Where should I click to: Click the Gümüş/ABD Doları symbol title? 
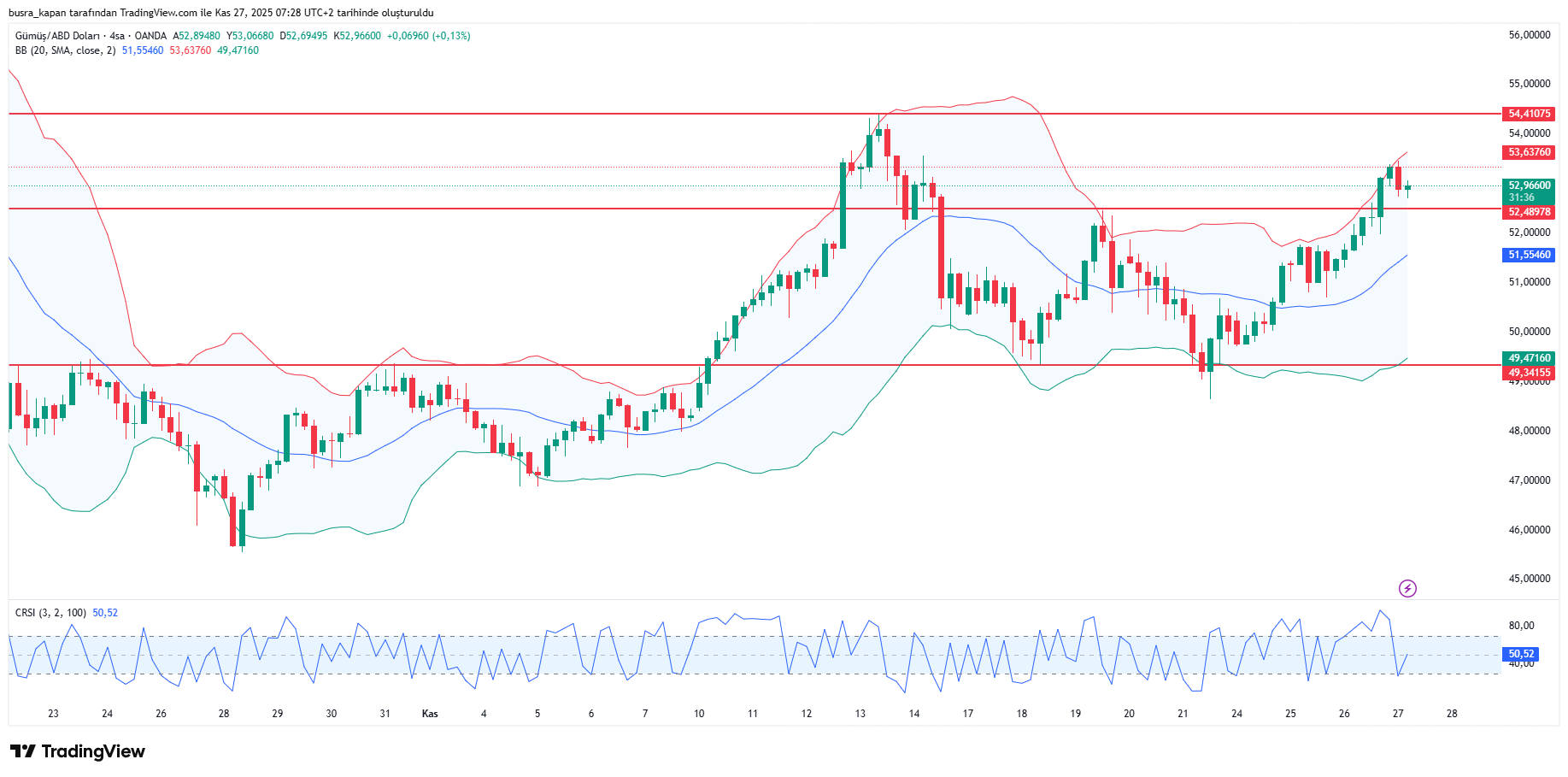pyautogui.click(x=57, y=36)
